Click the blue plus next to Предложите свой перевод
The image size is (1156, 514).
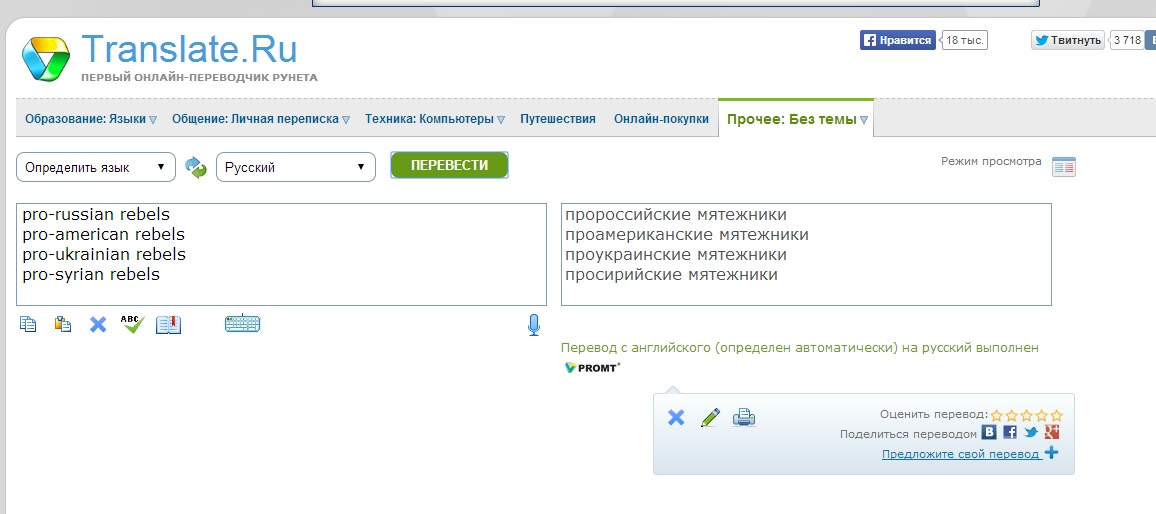point(1052,453)
